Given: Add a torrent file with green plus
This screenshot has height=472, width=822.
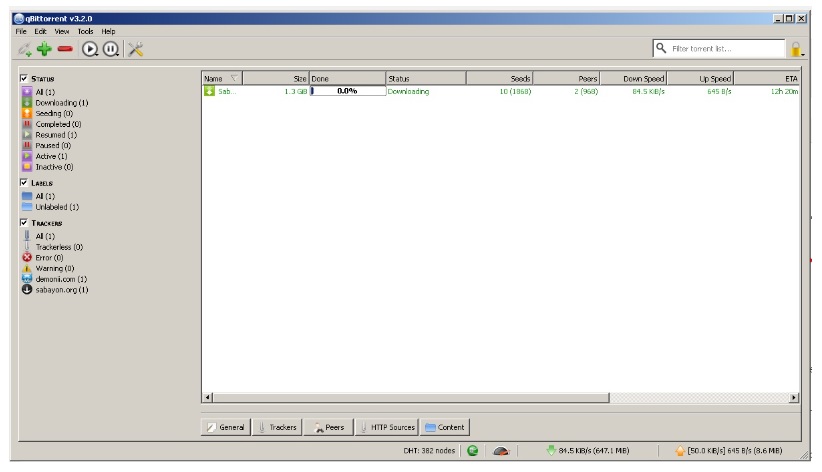Looking at the screenshot, I should pyautogui.click(x=44, y=49).
